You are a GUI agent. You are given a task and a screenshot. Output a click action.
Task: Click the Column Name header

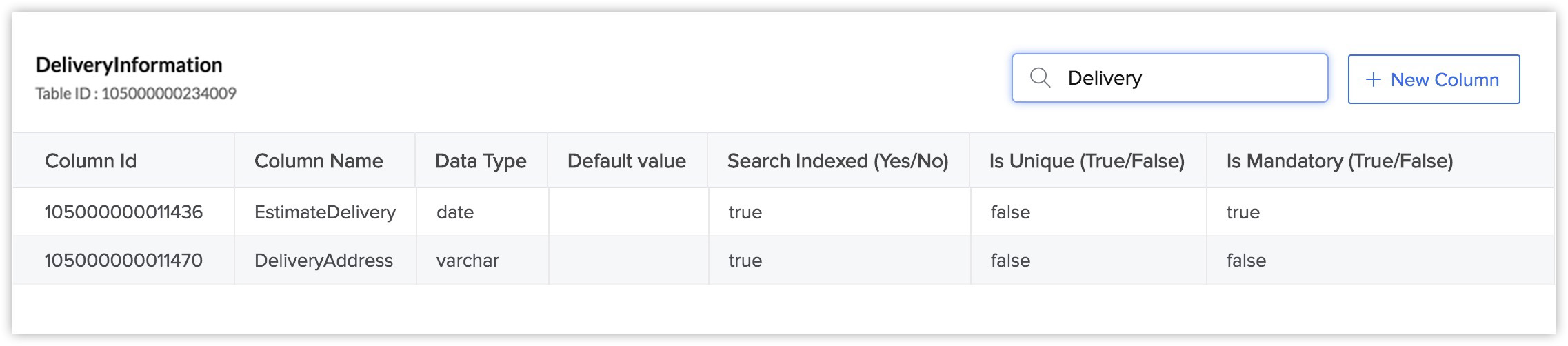pos(319,161)
